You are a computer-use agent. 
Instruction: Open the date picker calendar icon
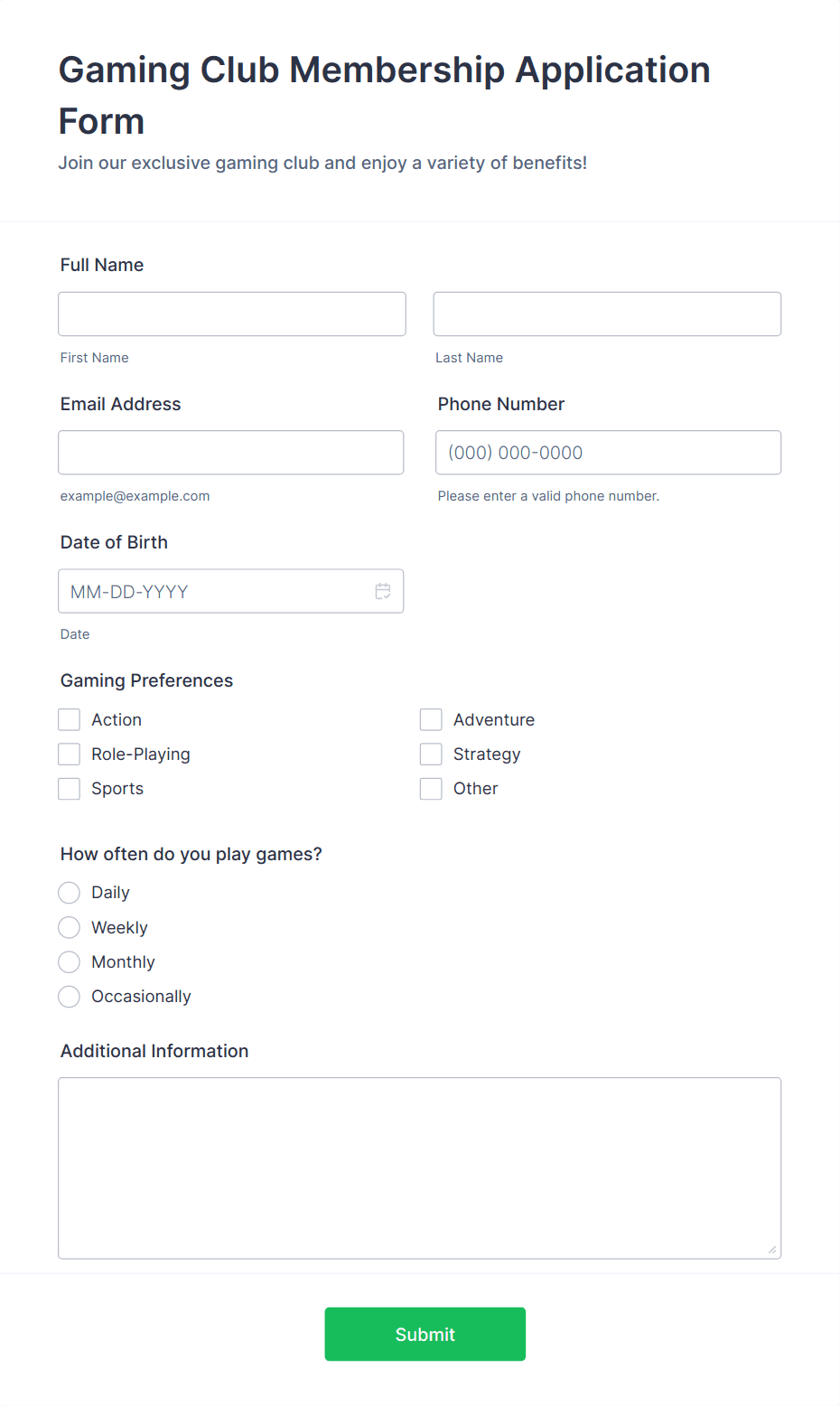click(383, 591)
